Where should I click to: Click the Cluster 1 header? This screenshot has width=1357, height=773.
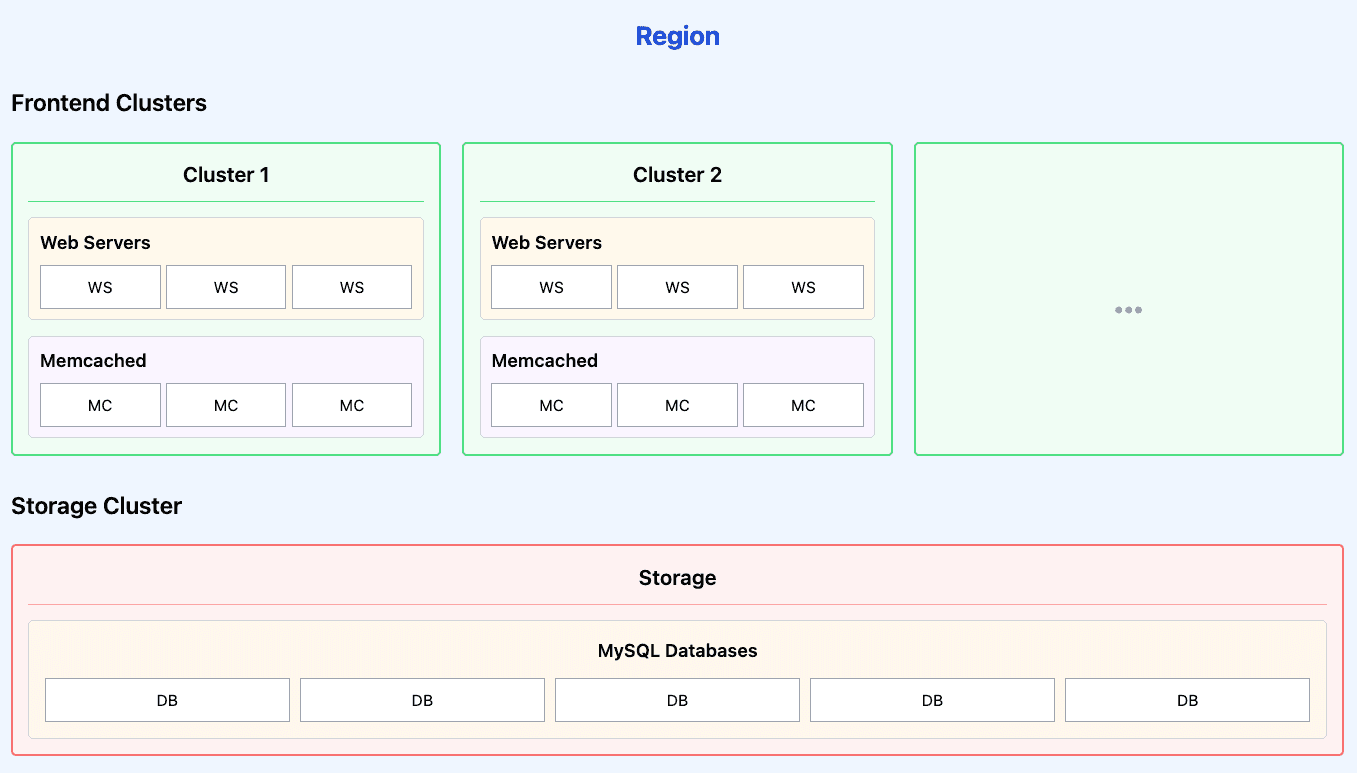tap(226, 175)
